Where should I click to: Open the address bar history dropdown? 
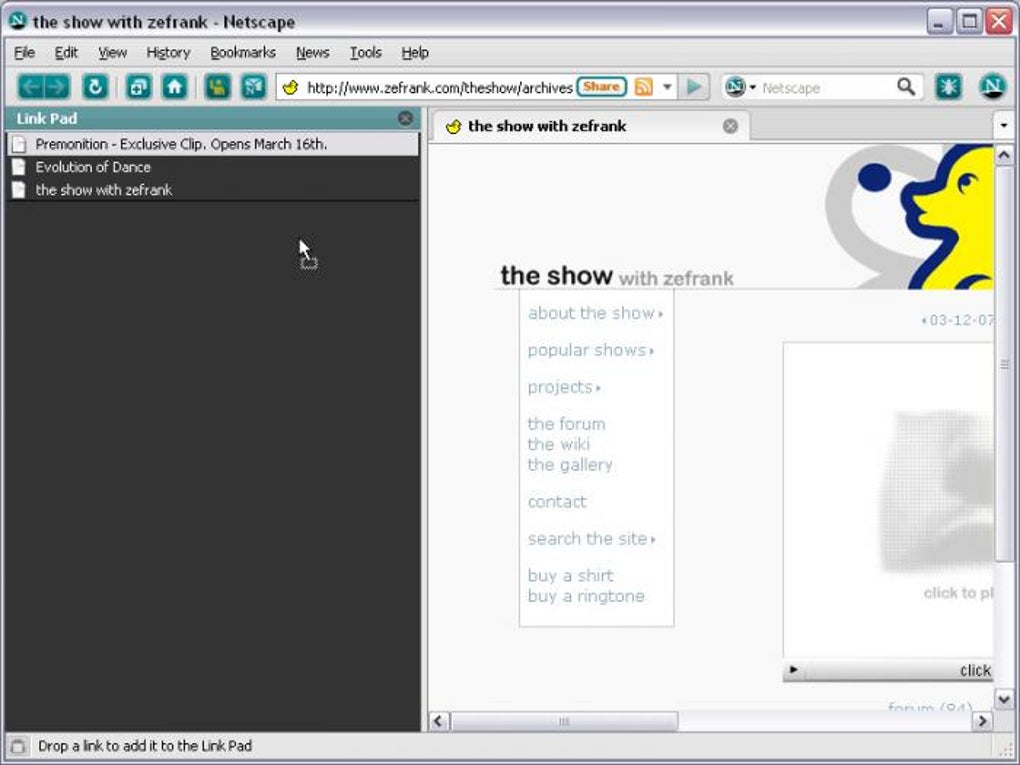667,87
